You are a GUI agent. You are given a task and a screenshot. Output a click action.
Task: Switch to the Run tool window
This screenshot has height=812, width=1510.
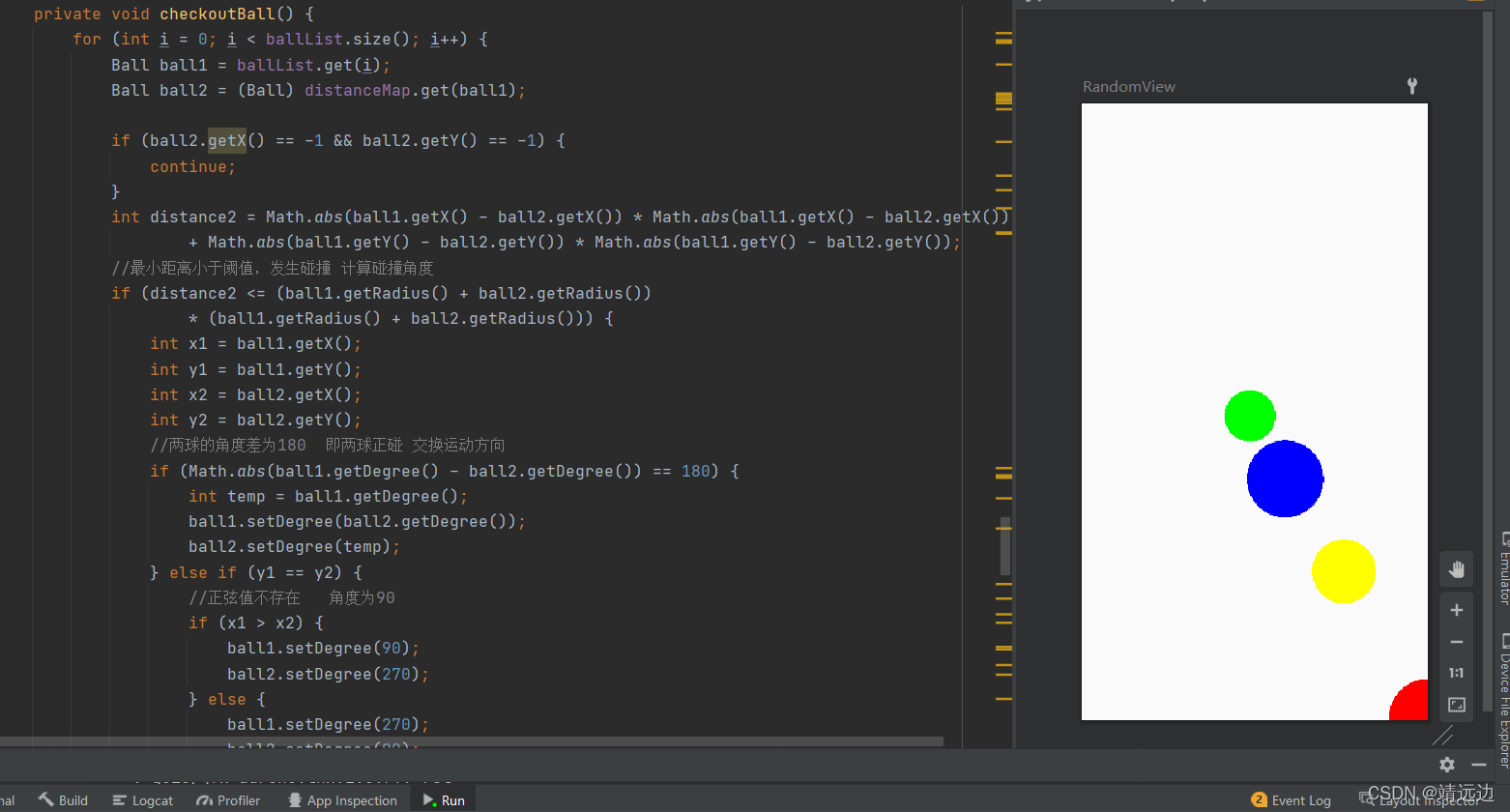(x=444, y=800)
